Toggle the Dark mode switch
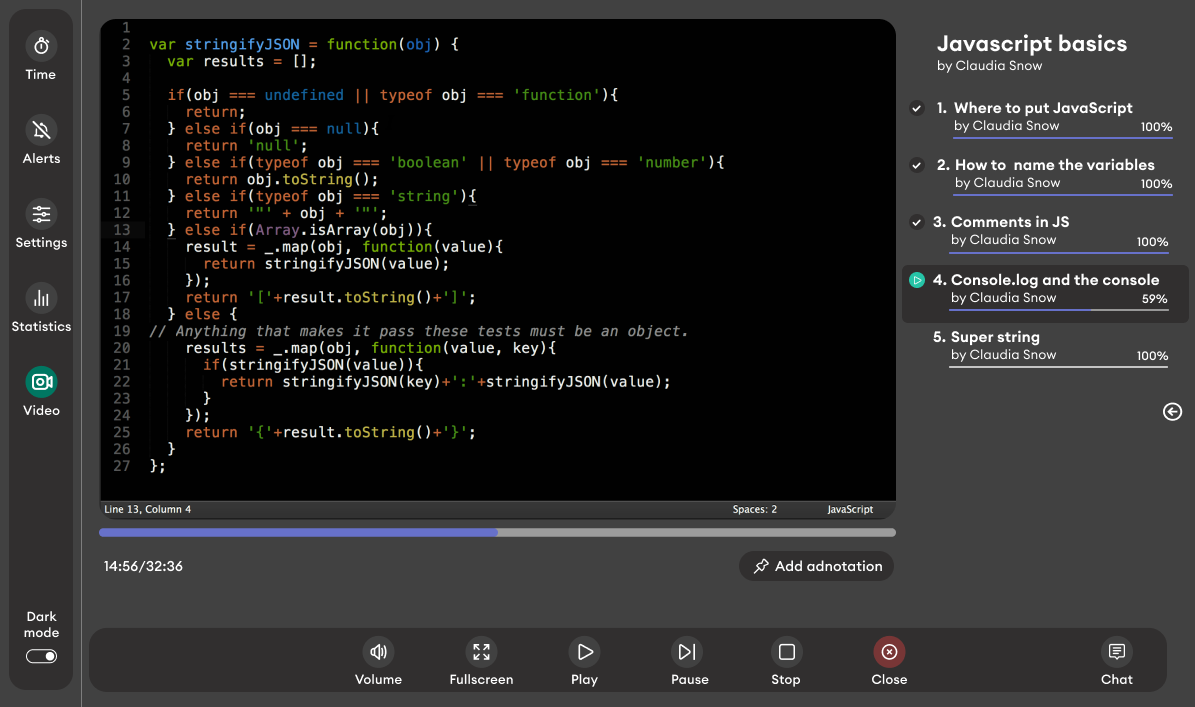Viewport: 1195px width, 707px height. [41, 656]
